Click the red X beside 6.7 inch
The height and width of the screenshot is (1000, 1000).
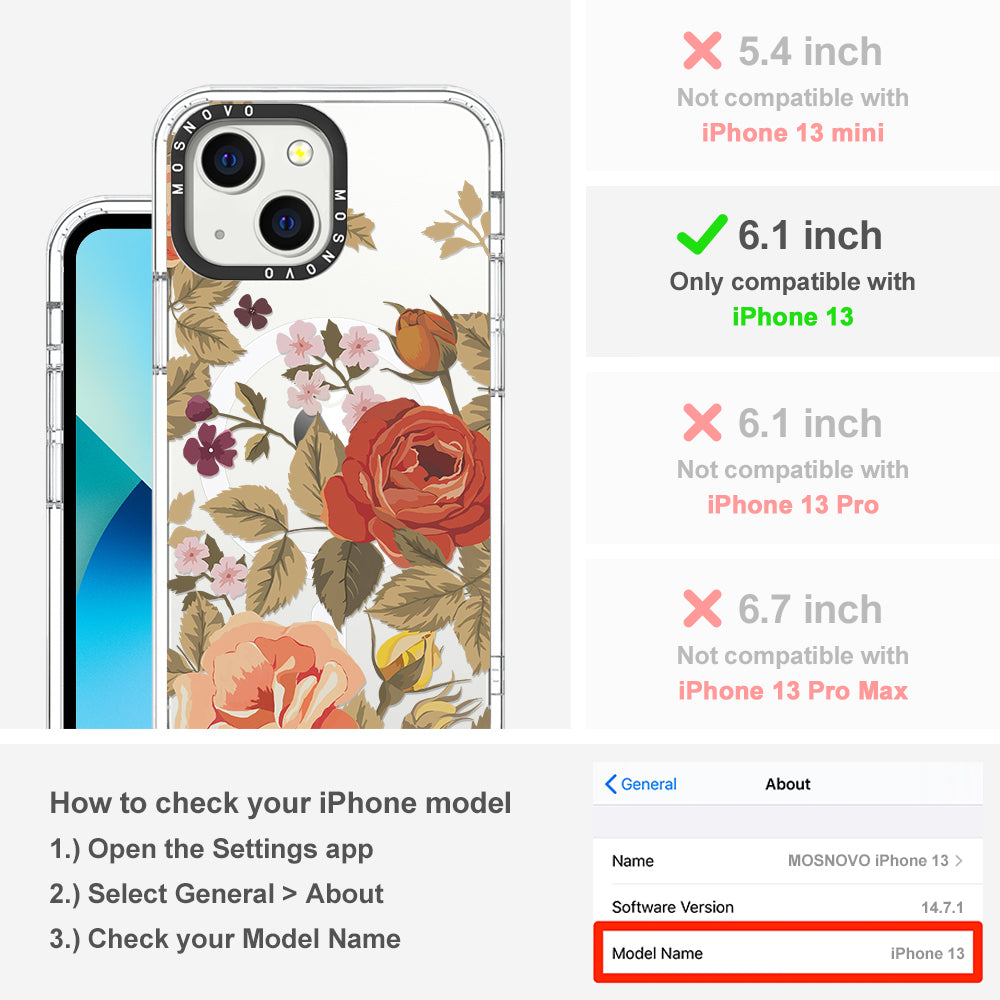tap(702, 608)
